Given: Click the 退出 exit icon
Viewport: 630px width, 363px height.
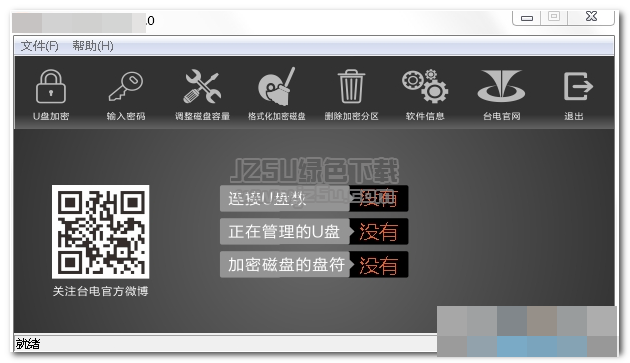Looking at the screenshot, I should click(578, 86).
